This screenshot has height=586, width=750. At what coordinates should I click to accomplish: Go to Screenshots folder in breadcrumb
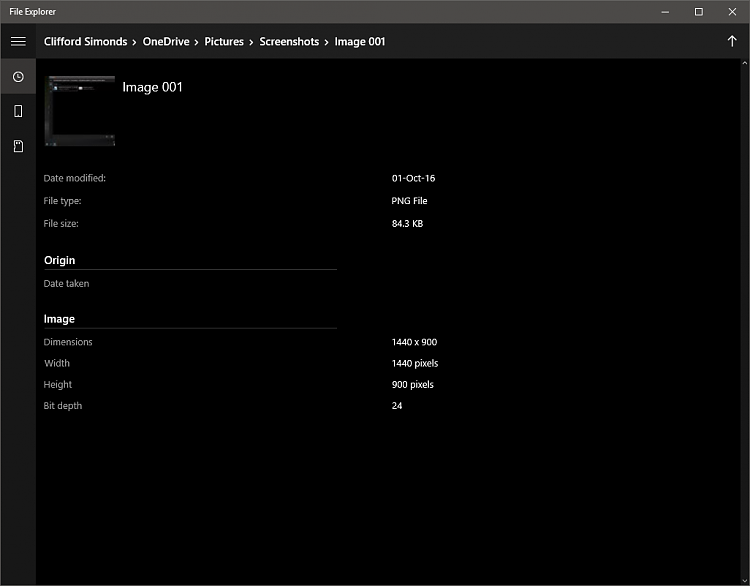click(289, 42)
